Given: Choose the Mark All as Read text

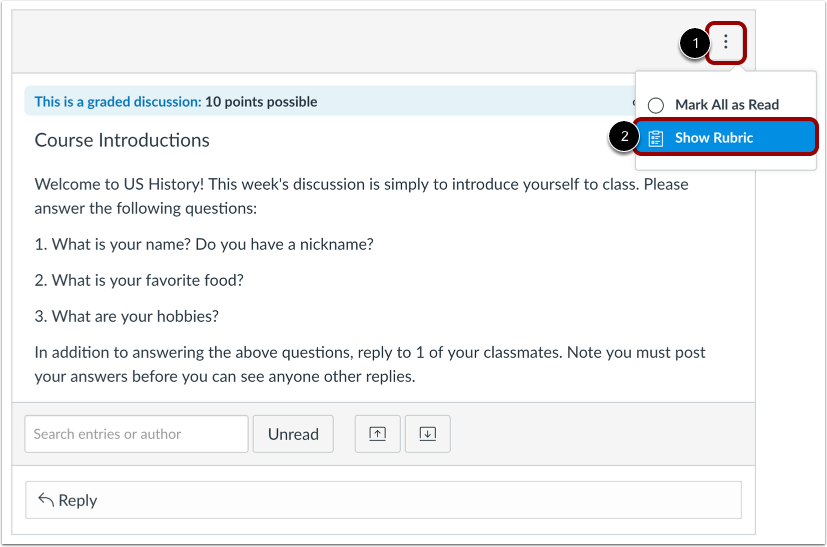Looking at the screenshot, I should (727, 105).
